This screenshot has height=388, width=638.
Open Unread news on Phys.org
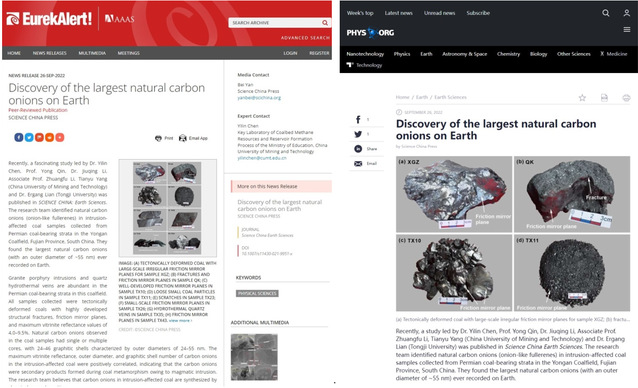coord(439,13)
